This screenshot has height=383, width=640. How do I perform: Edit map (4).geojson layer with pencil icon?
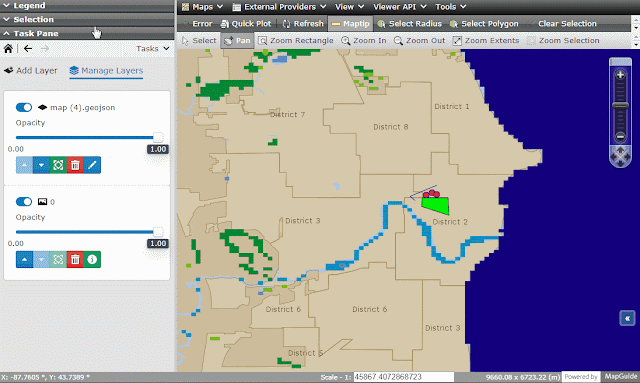pos(92,165)
